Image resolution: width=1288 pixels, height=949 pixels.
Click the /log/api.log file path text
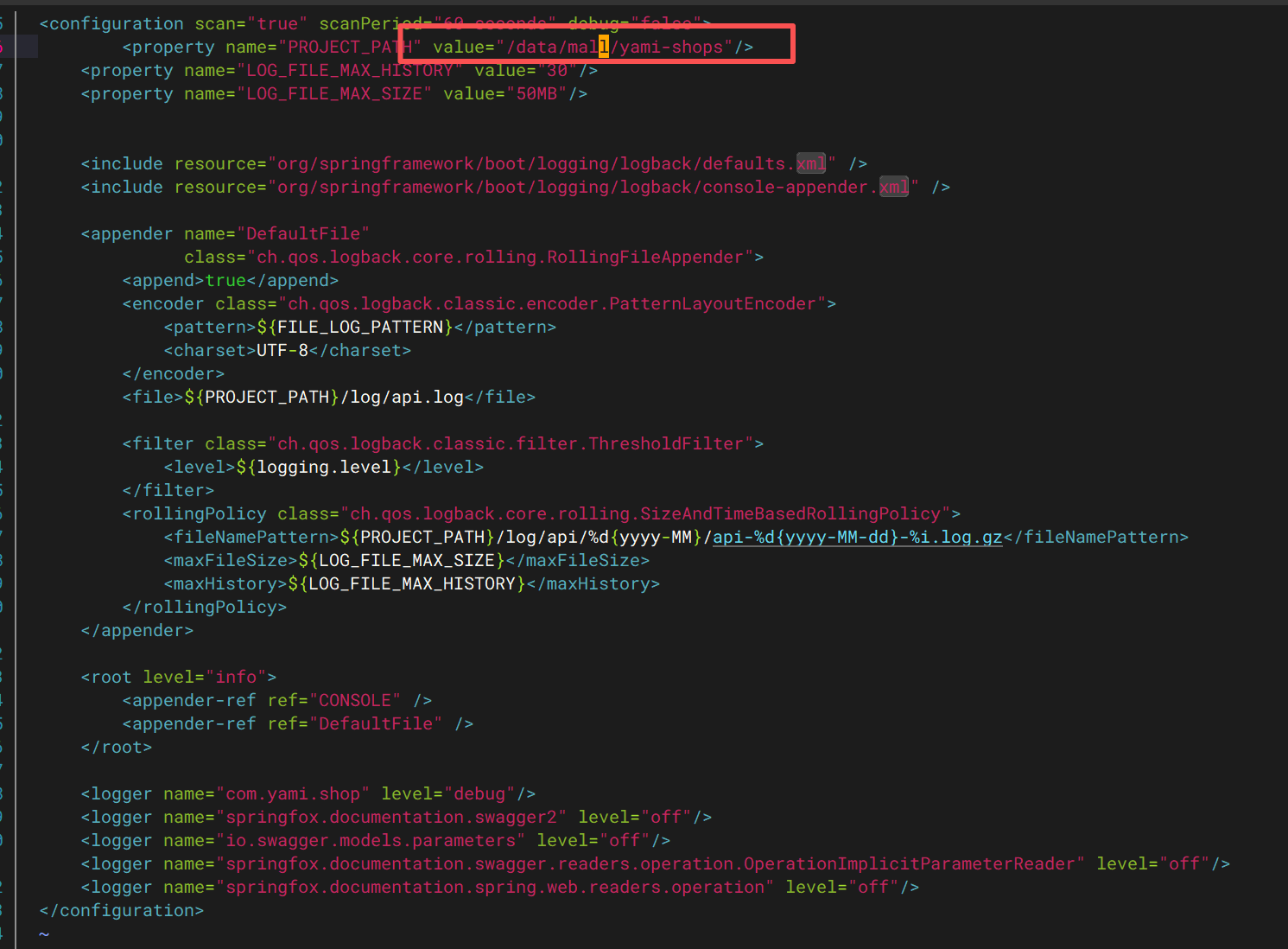pos(403,398)
